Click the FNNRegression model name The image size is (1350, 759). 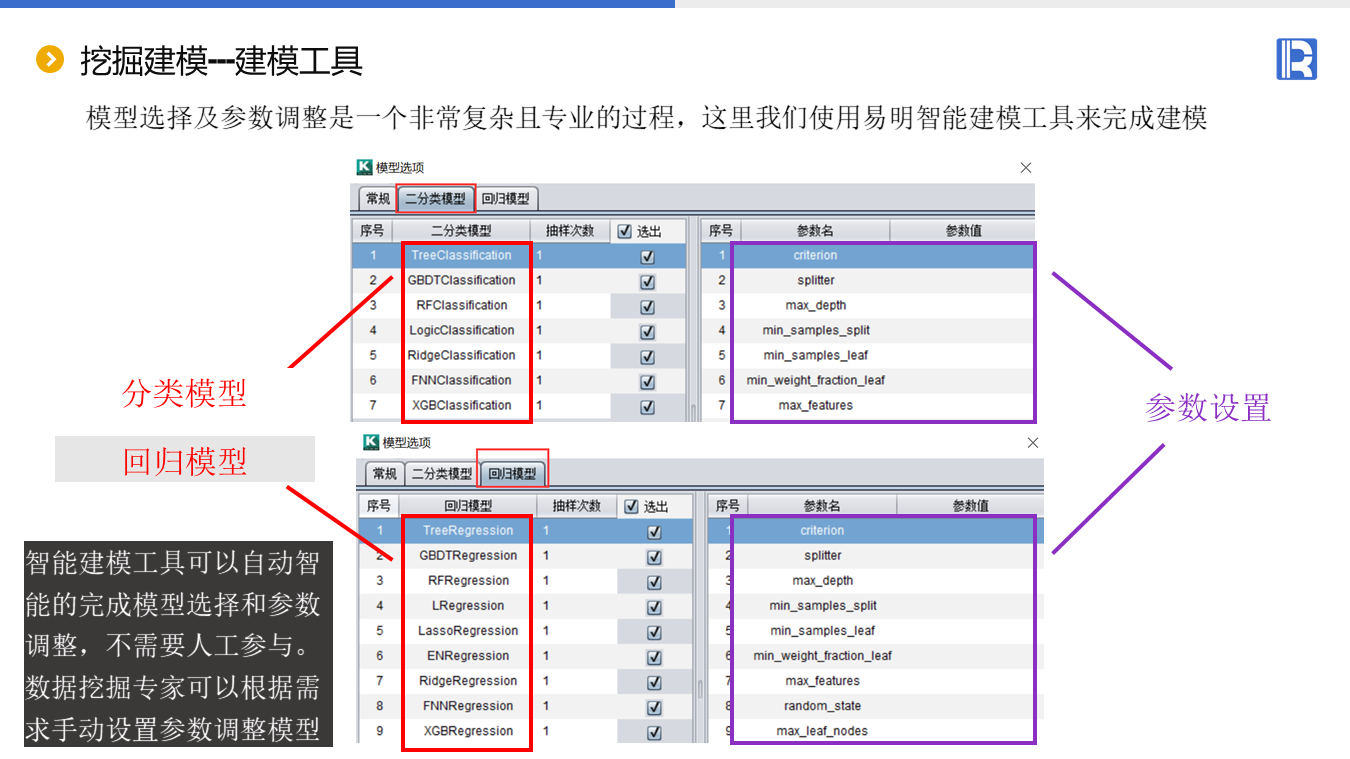pos(468,705)
